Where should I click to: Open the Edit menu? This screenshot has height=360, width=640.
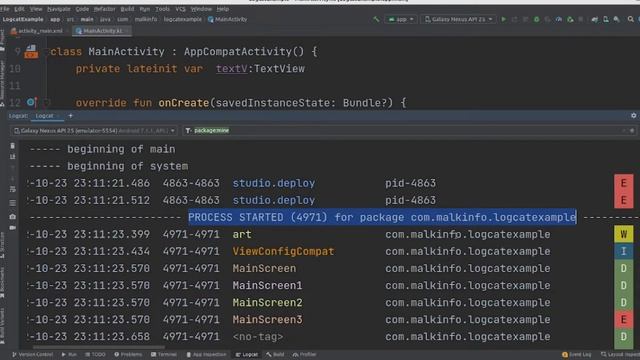(19, 9)
